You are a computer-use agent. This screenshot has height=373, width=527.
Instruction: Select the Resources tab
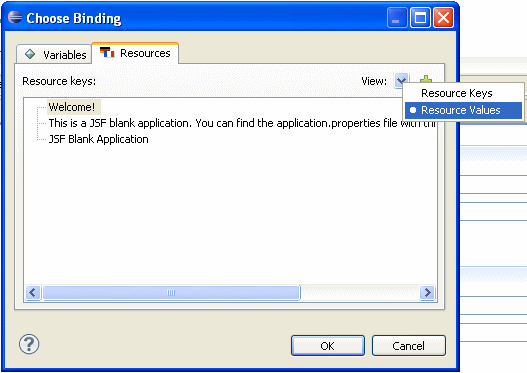(x=135, y=53)
